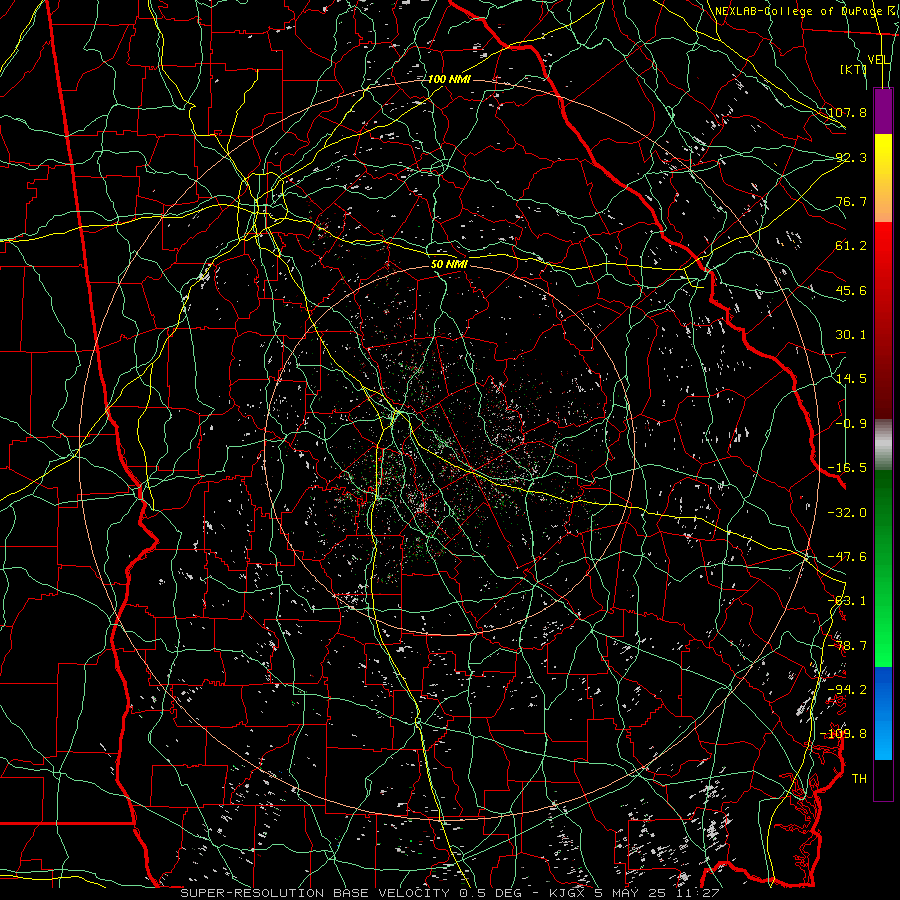
Task: Select the 30.1 velocity scale value
Action: point(851,335)
